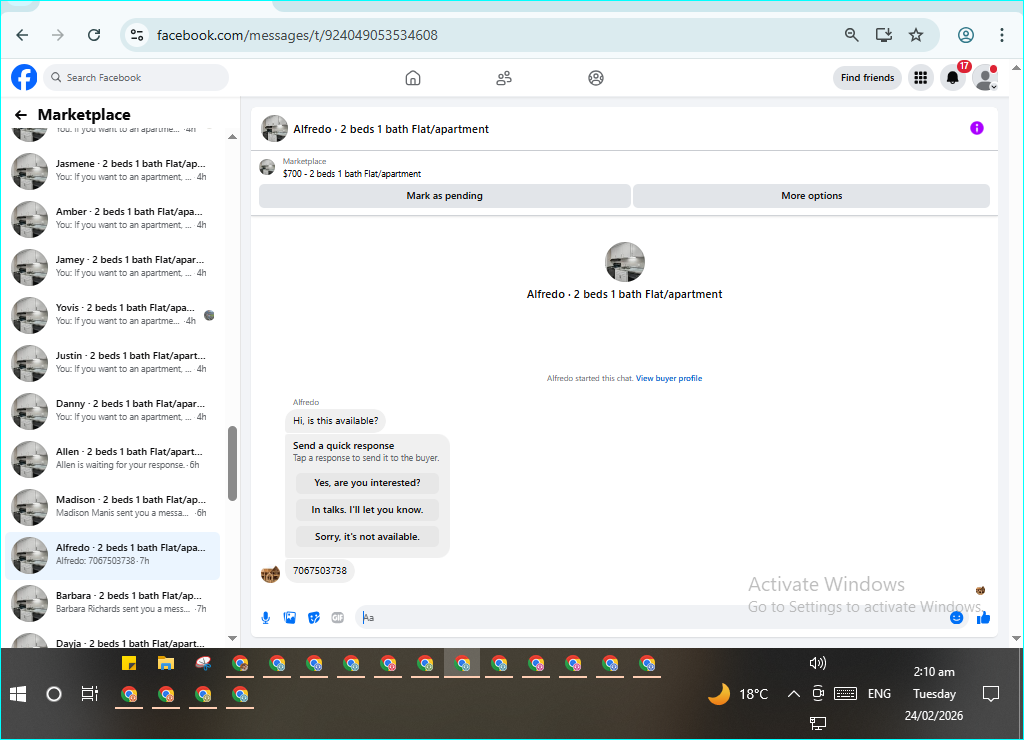Click the ENG language indicator
This screenshot has height=740, width=1024.
(x=879, y=694)
